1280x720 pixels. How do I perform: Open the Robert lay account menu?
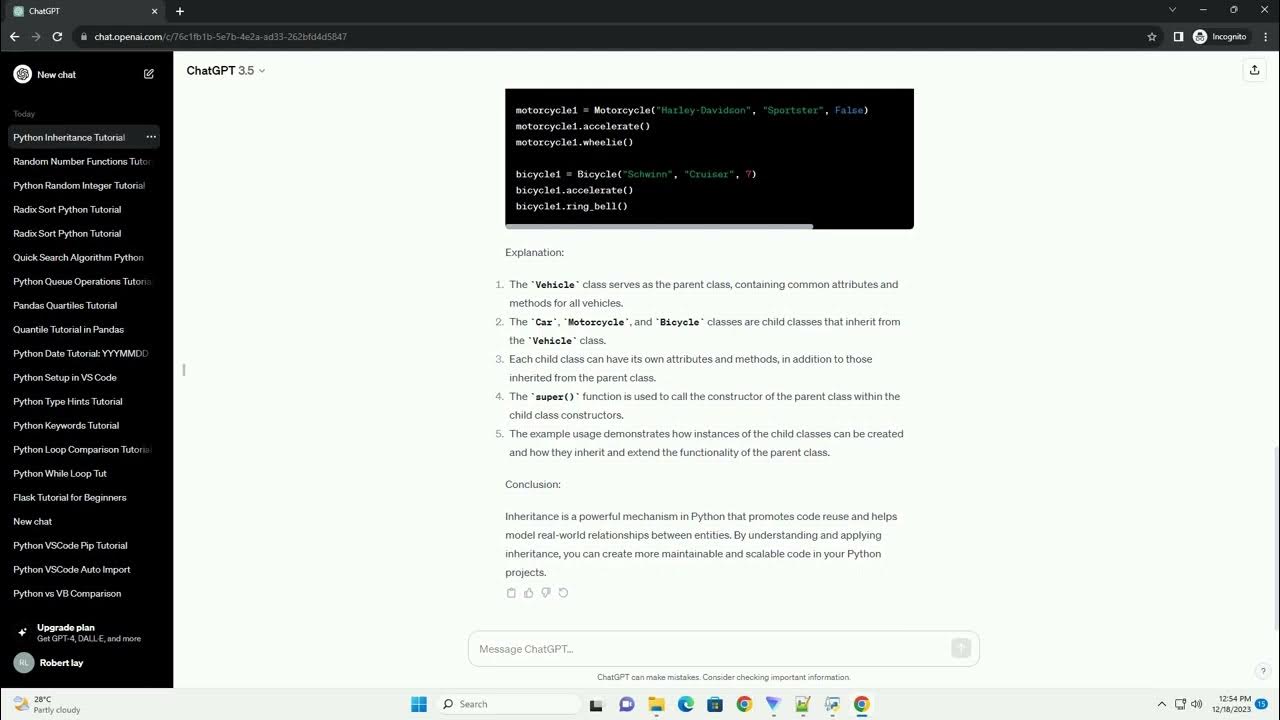(x=86, y=662)
